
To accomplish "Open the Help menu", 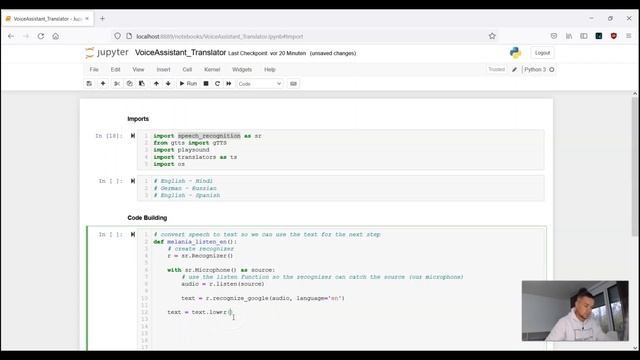I will tap(270, 69).
